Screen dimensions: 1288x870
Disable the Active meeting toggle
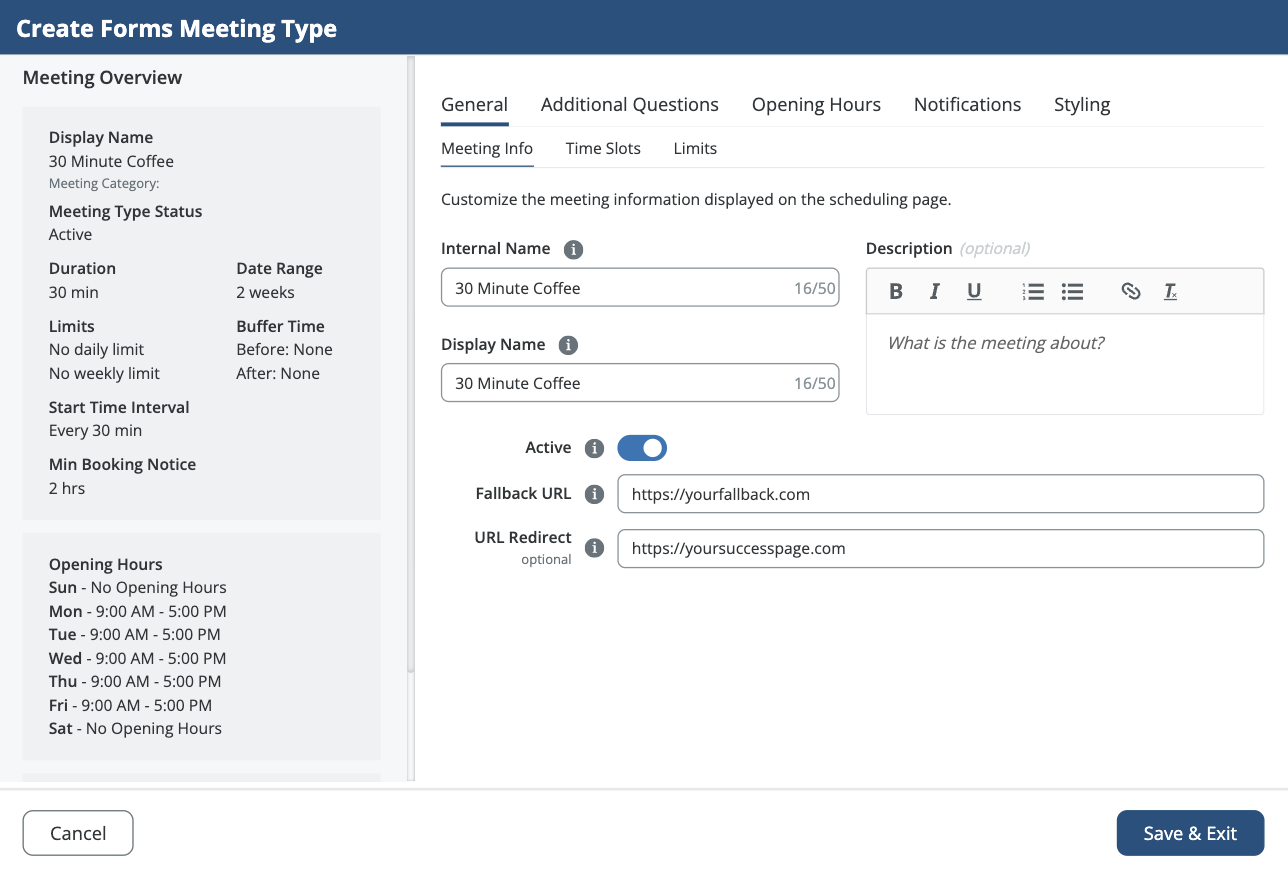(642, 448)
